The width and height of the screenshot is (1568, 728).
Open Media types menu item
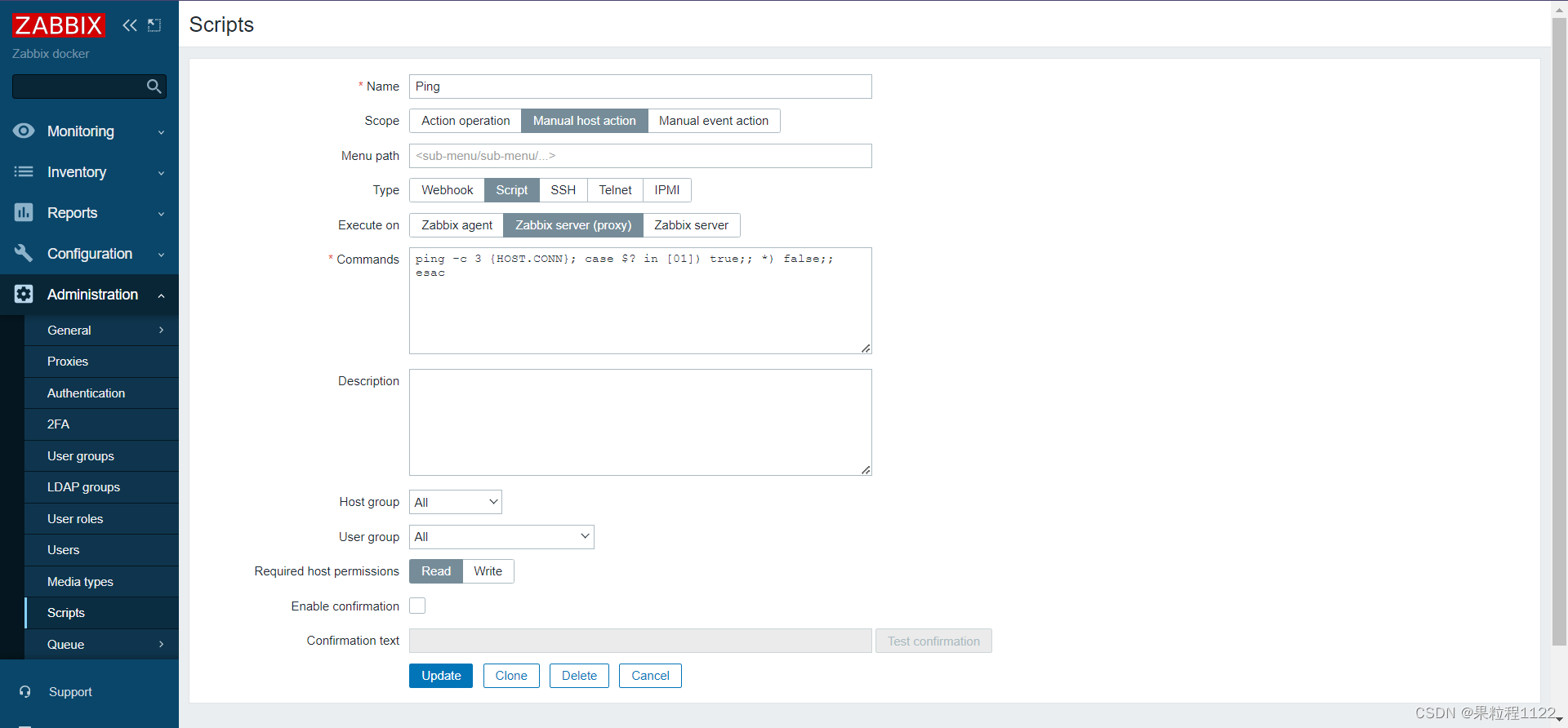101,582
